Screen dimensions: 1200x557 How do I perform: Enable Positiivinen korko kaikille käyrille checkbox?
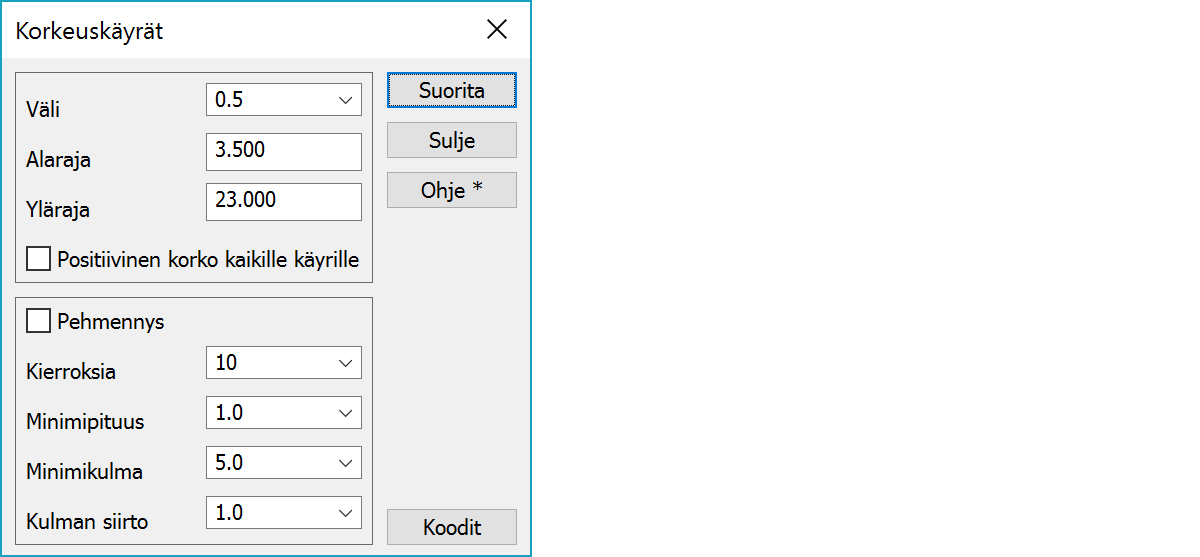(39, 260)
